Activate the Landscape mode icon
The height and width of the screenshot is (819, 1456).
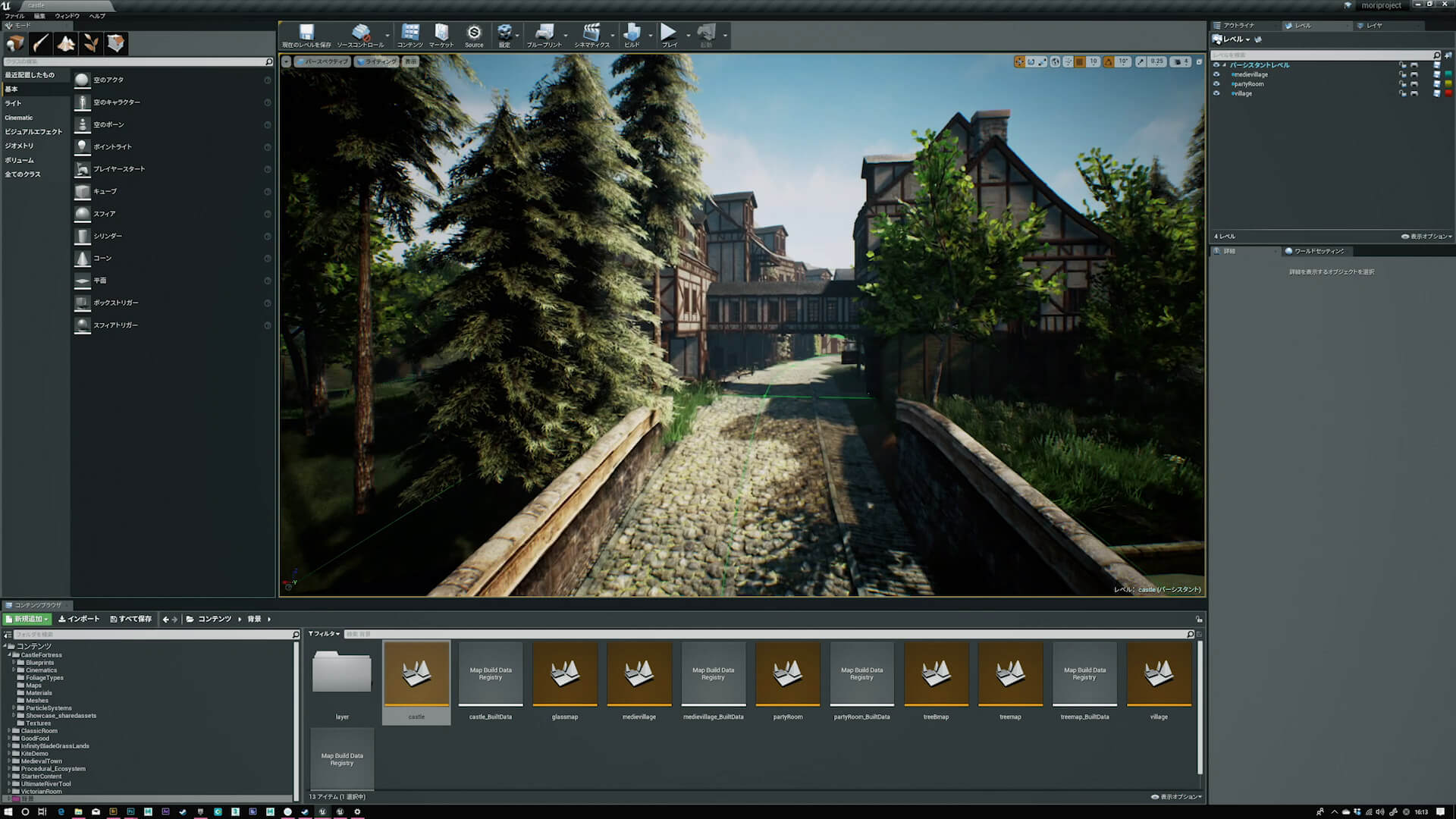(66, 43)
